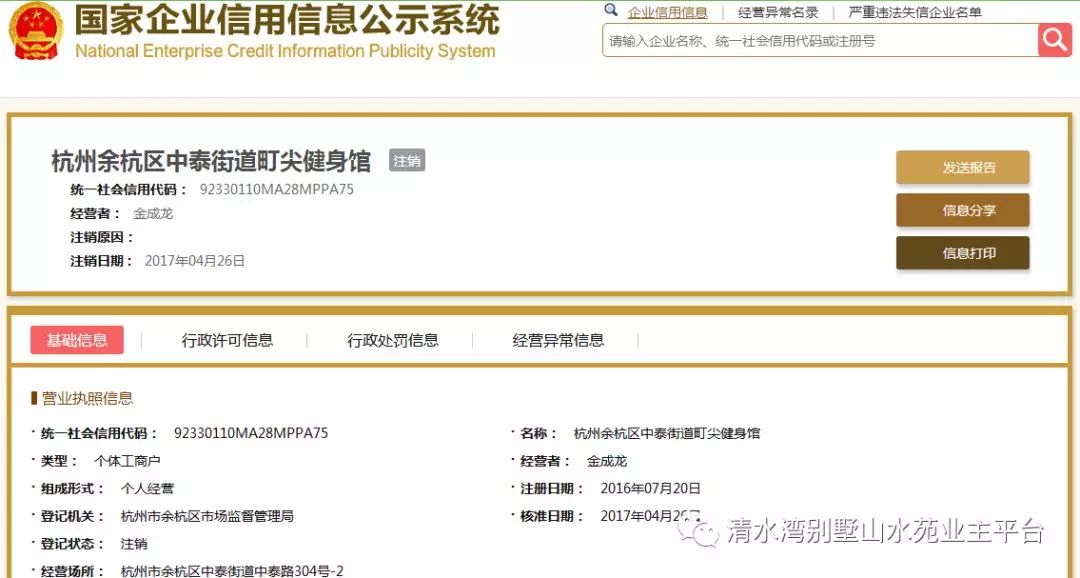Click the 信息打印 button
Screen dimensions: 1080x578
pos(963,253)
